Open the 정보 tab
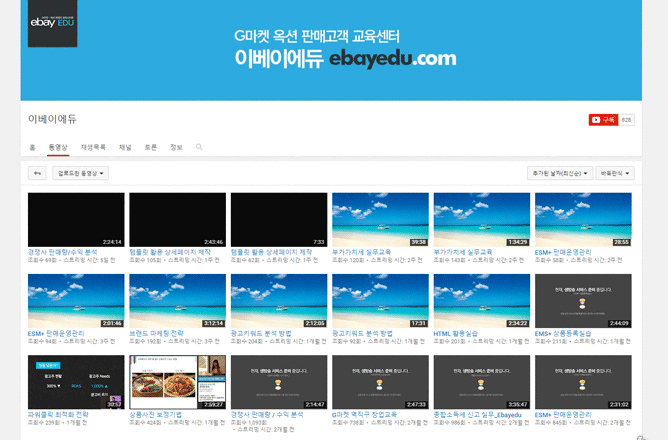The image size is (668, 440). [x=176, y=147]
